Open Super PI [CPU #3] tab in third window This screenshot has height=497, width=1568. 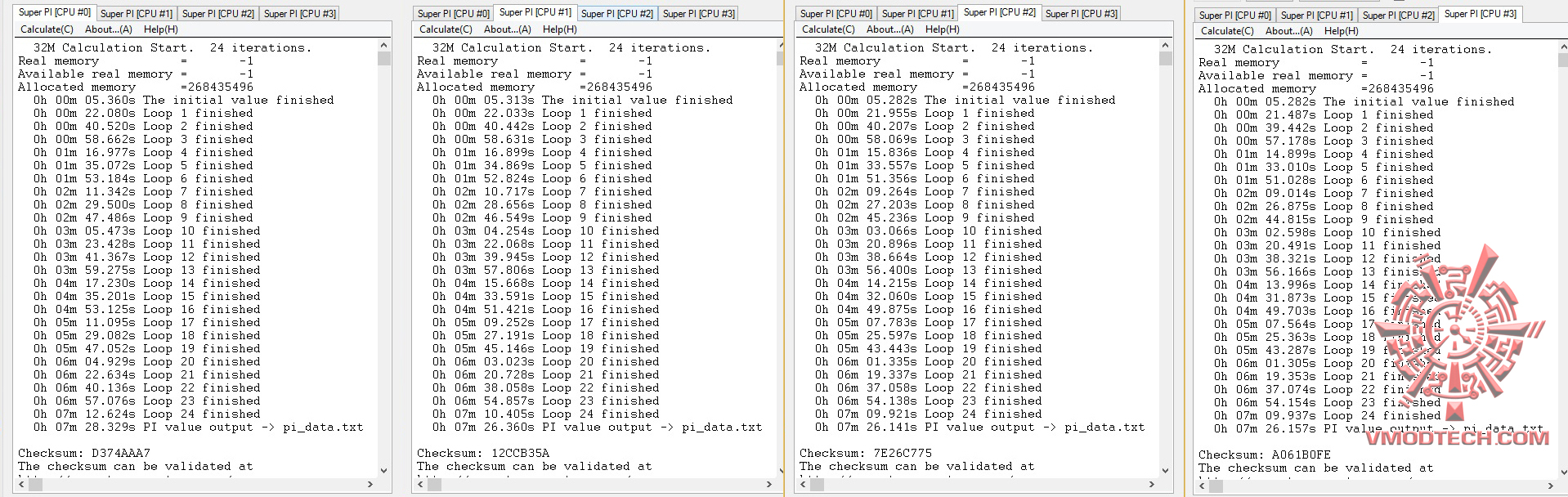1081,14
